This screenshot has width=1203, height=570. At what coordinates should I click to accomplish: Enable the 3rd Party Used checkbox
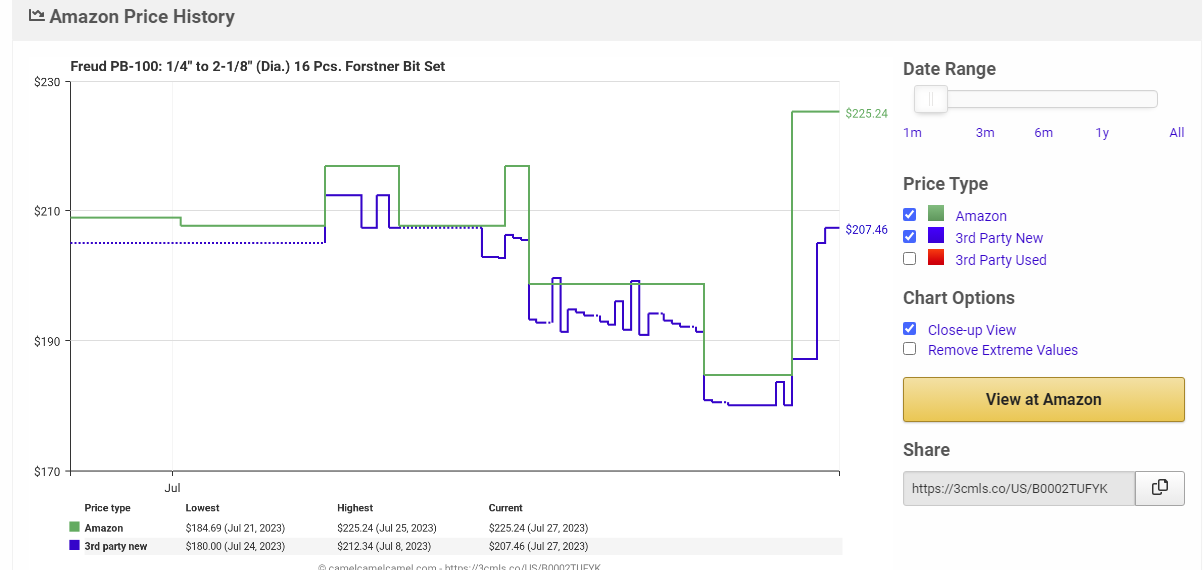[909, 259]
